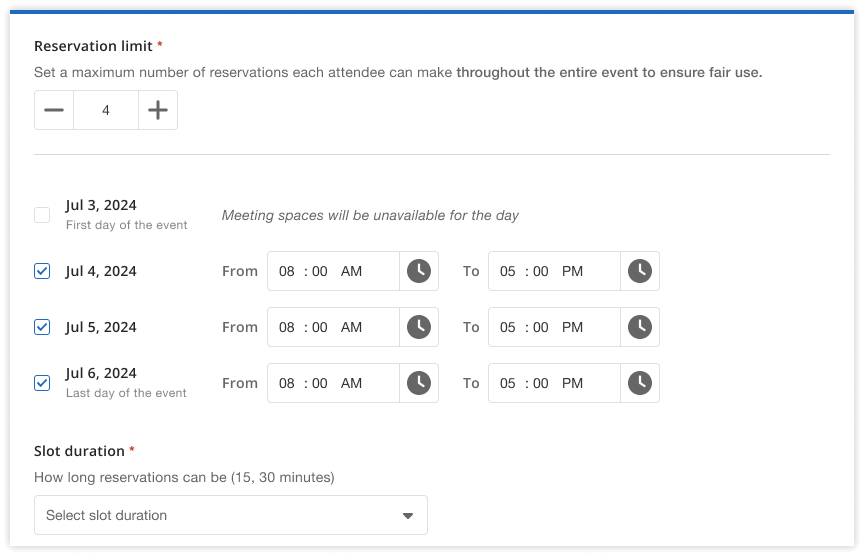Open clock picker for Jul 4 To time
Viewport: 864px width, 556px height.
click(639, 271)
